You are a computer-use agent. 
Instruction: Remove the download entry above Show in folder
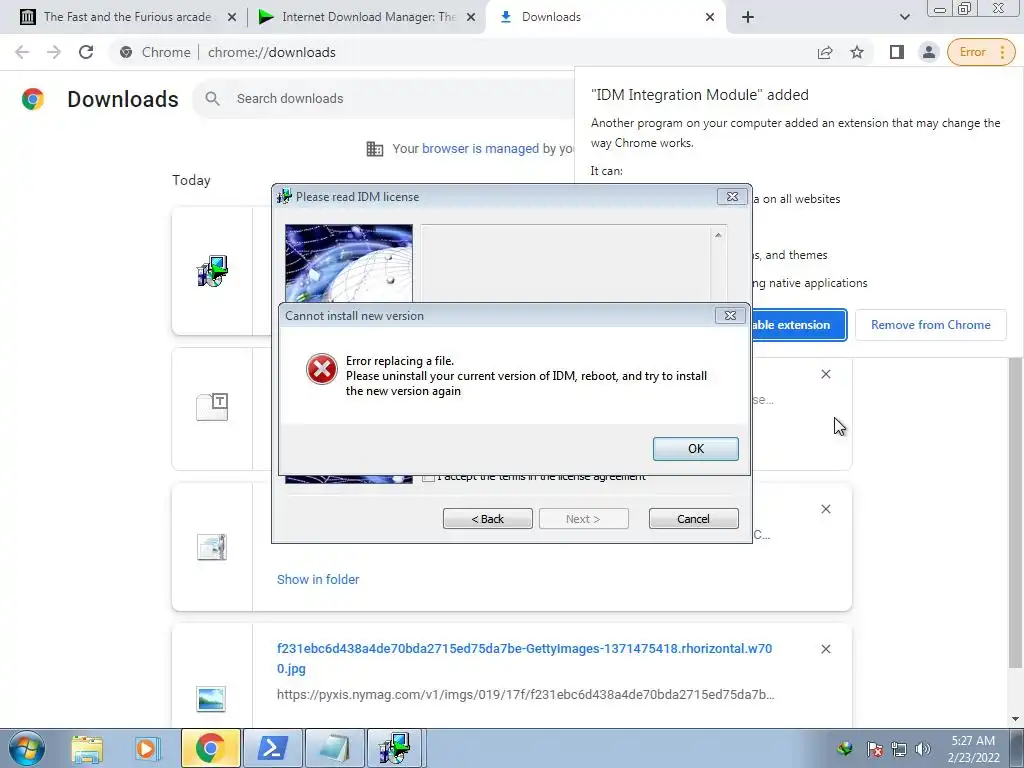pos(825,509)
